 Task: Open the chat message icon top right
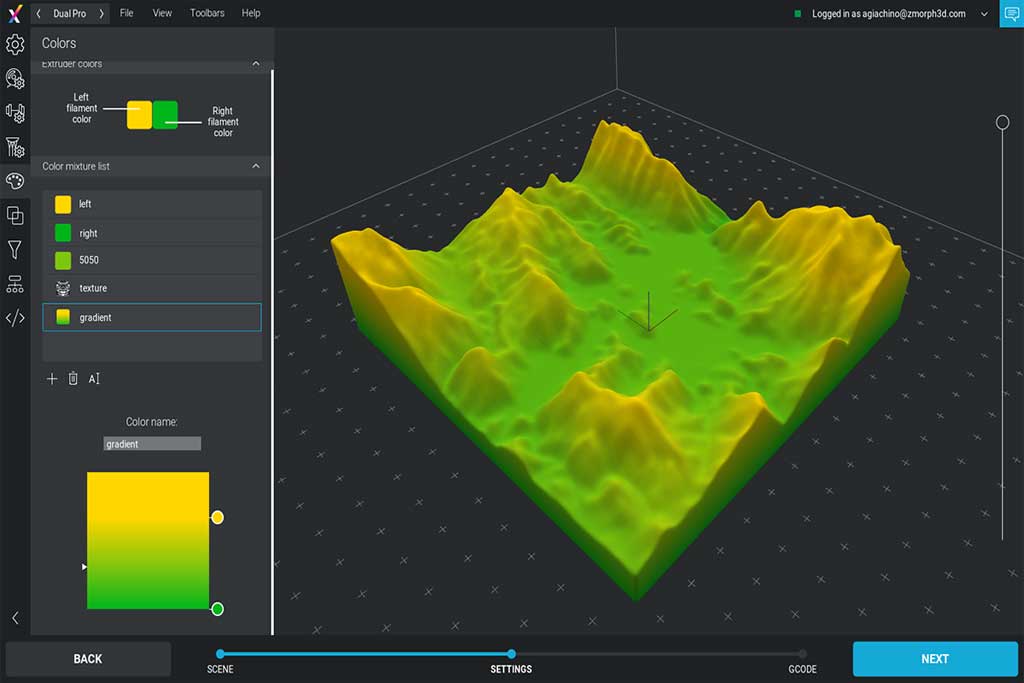tap(1010, 14)
